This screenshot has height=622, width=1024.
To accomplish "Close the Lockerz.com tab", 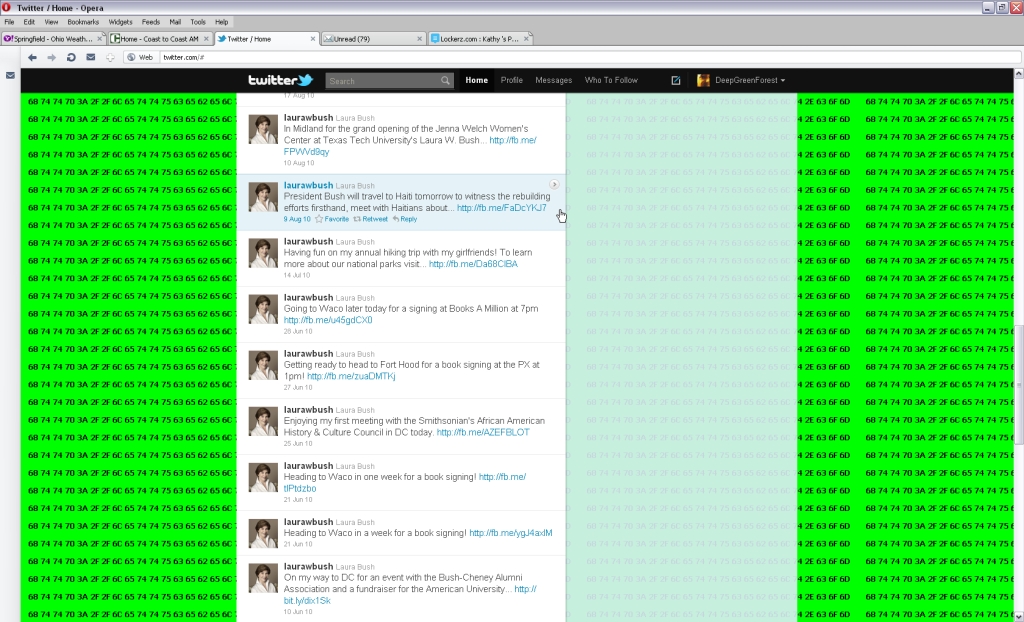I will click(x=526, y=39).
